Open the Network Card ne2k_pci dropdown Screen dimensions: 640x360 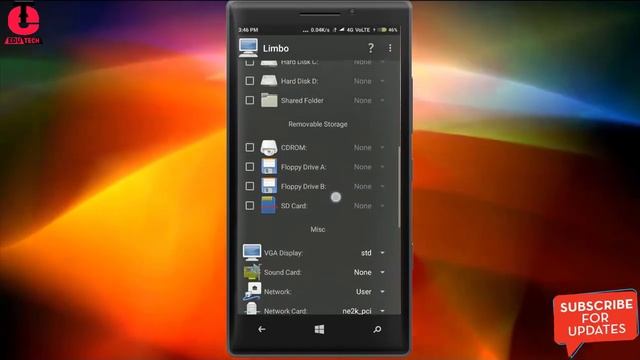coord(363,311)
